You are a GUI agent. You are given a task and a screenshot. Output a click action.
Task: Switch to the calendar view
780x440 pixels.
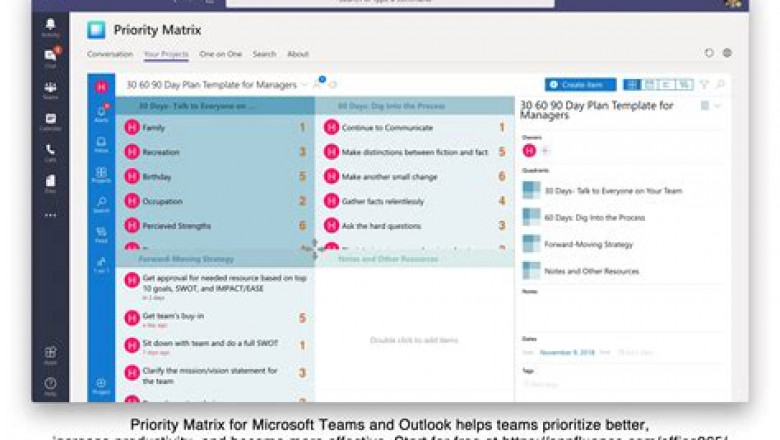(649, 85)
